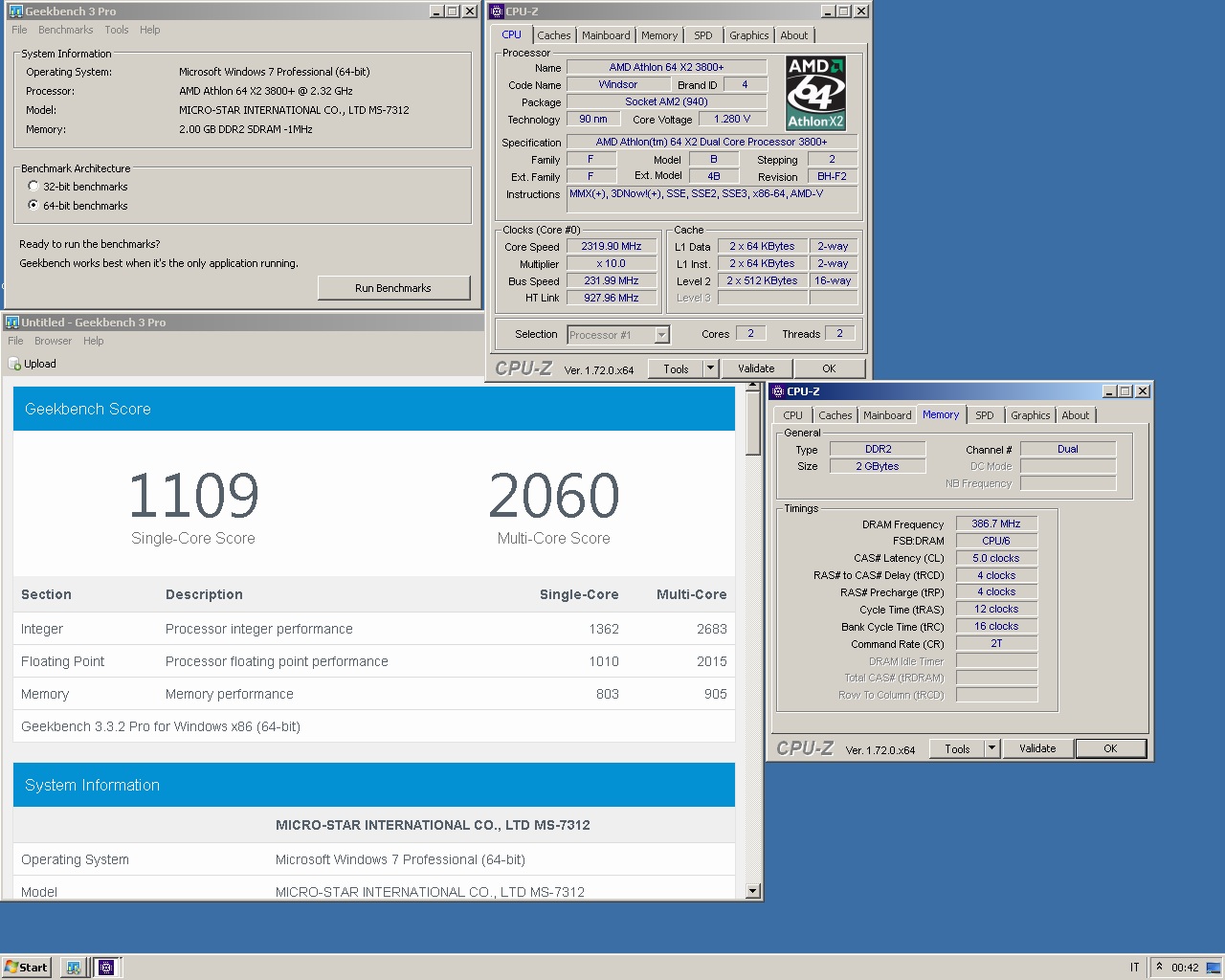Image resolution: width=1225 pixels, height=980 pixels.
Task: Select 32-bit benchmarks option
Action: 33,187
